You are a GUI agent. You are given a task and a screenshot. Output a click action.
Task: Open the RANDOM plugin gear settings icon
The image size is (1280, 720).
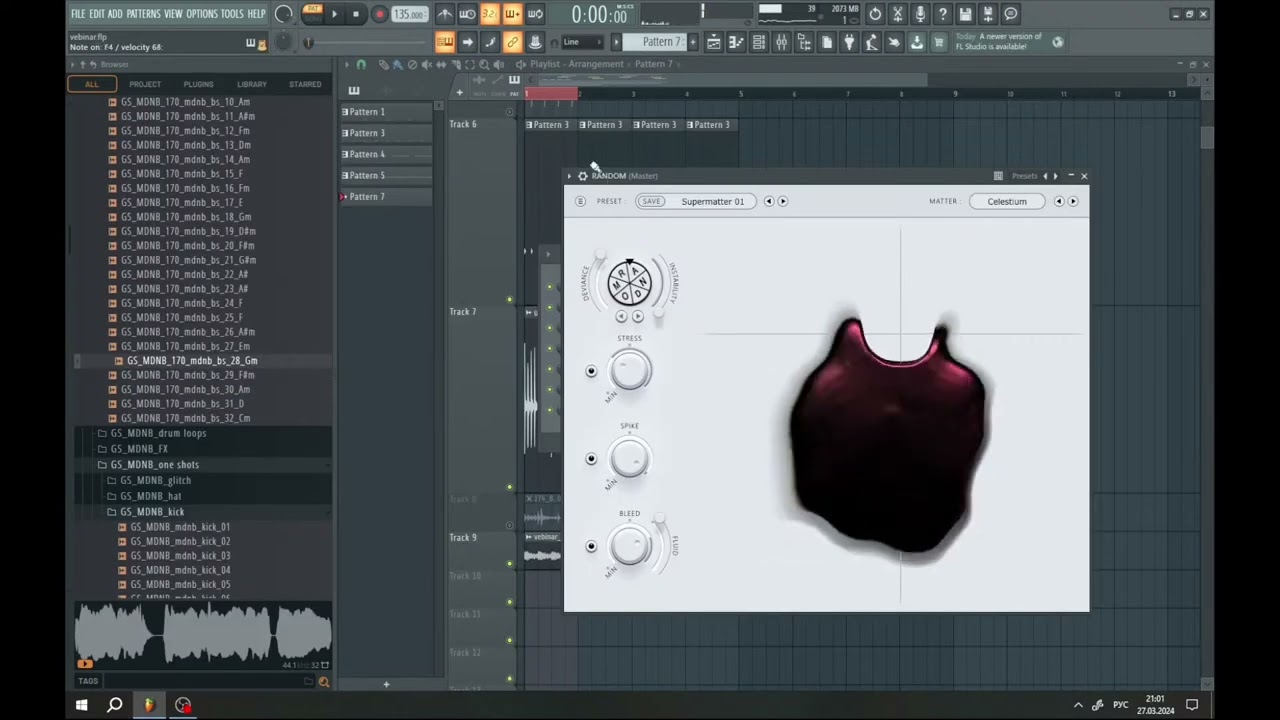[x=583, y=176]
